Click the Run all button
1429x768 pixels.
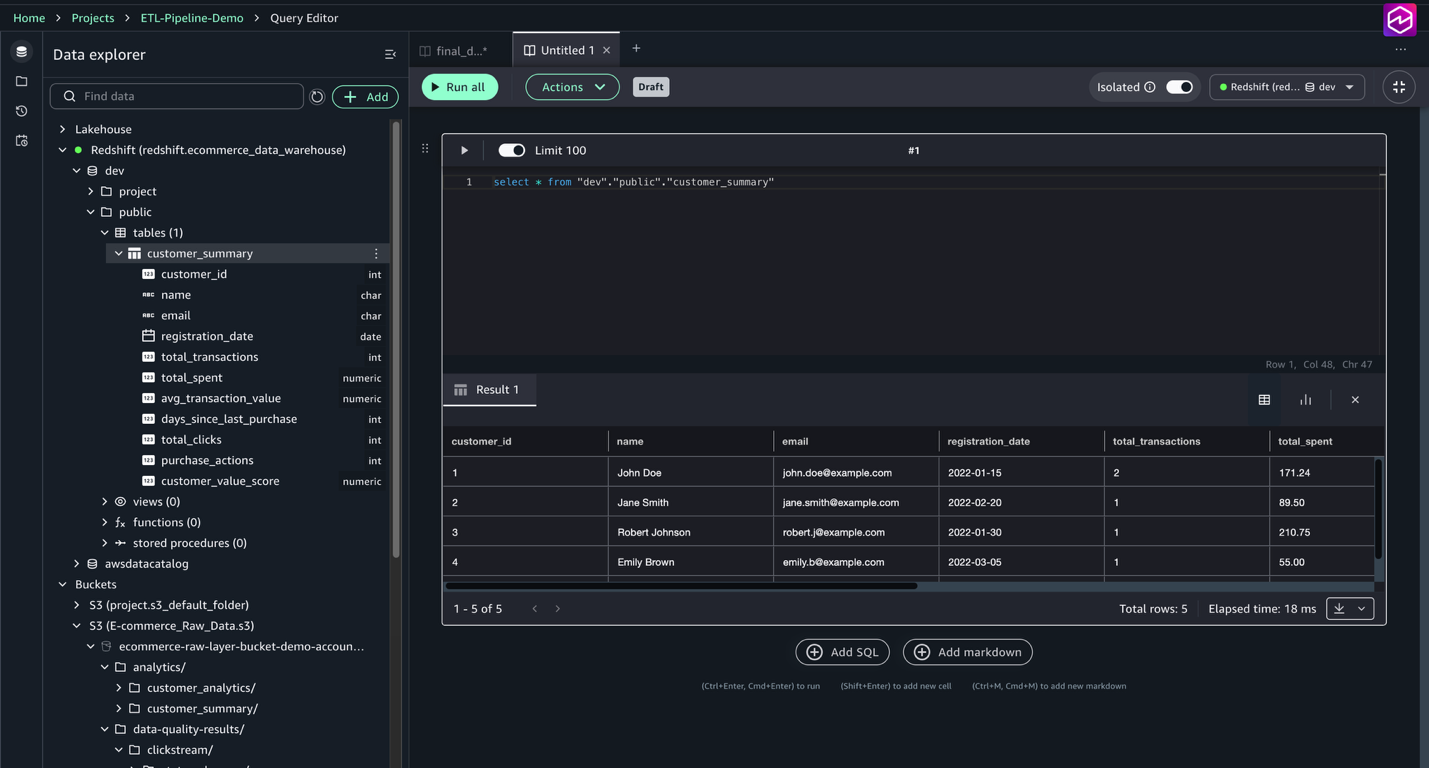tap(459, 87)
